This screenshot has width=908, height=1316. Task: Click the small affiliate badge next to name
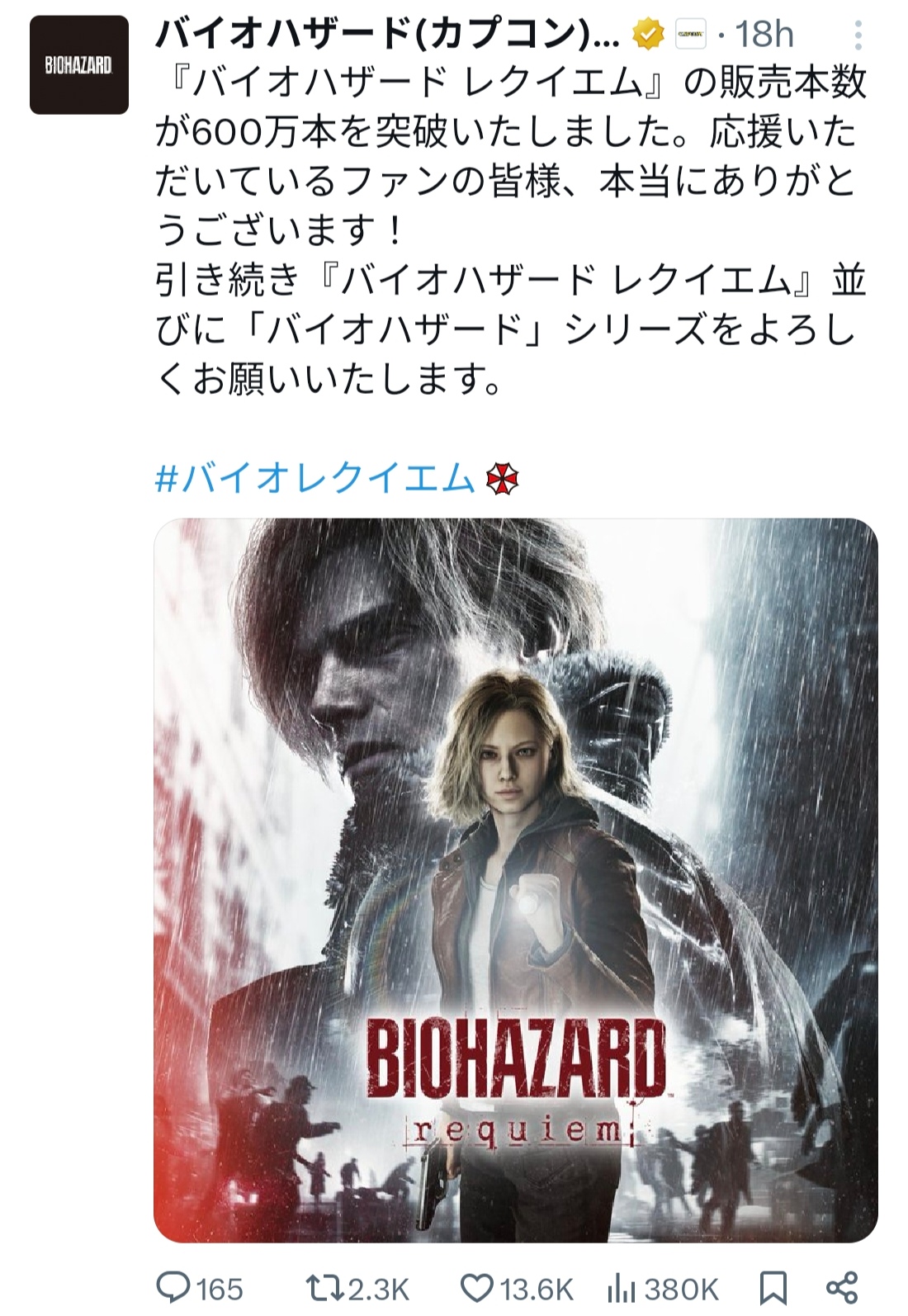point(692,35)
